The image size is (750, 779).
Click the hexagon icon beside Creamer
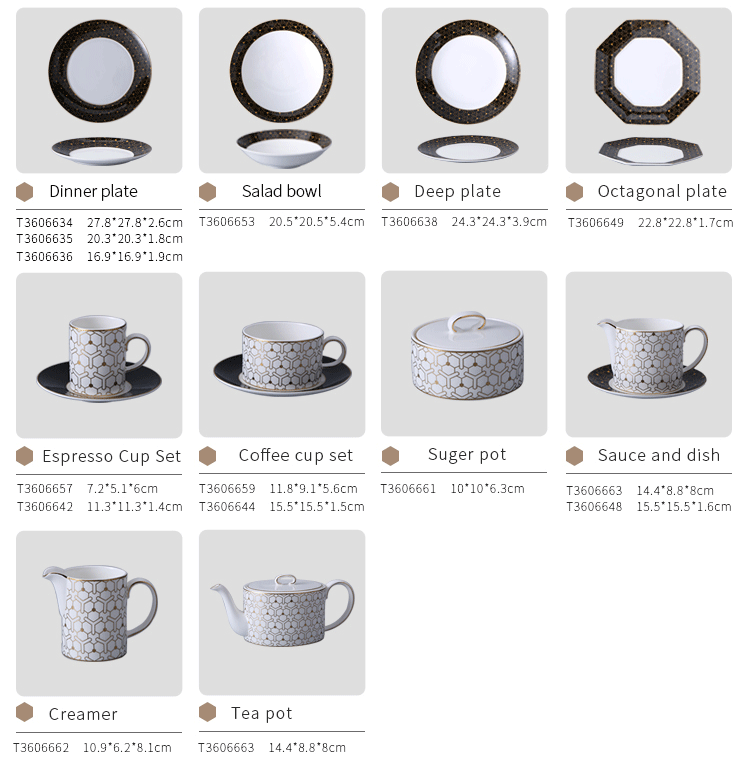(24, 712)
